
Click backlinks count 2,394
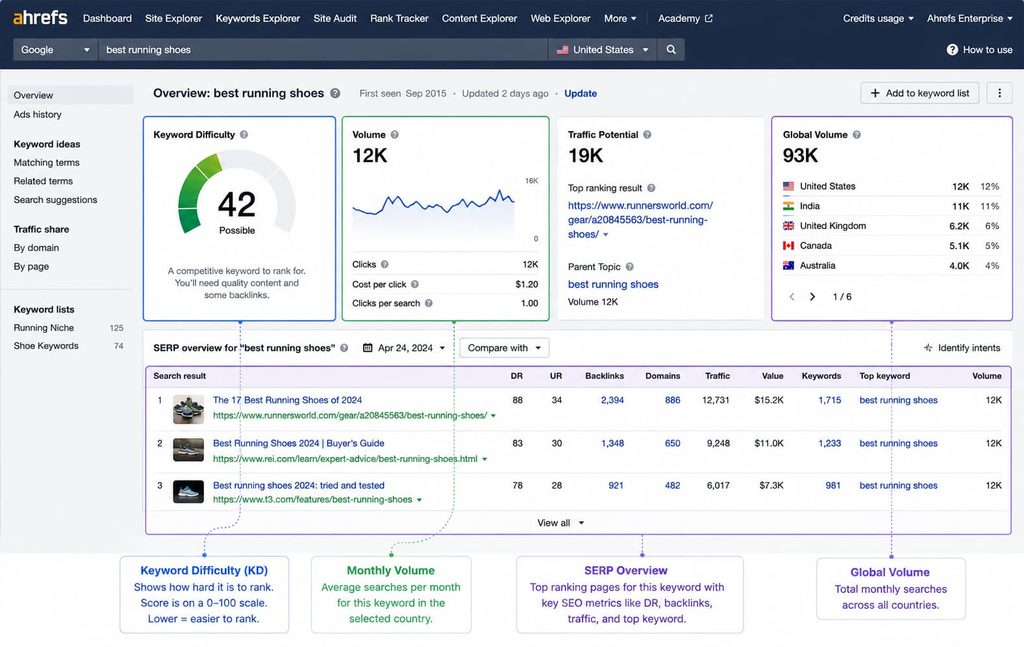point(612,400)
